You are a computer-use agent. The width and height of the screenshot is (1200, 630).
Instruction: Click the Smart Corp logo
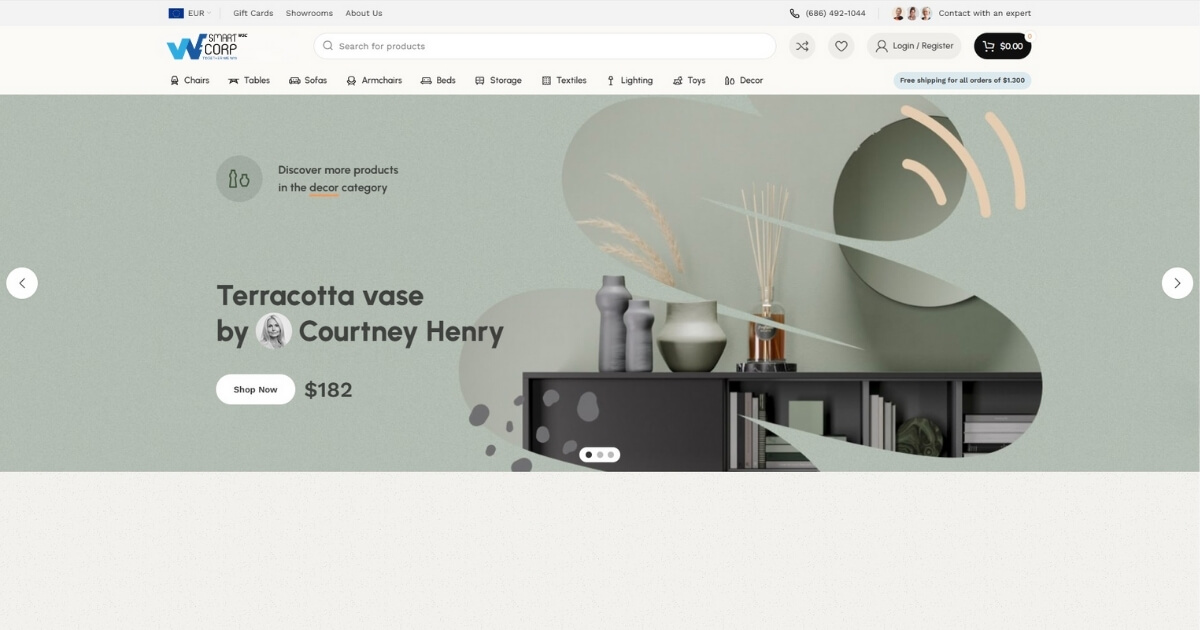pyautogui.click(x=206, y=46)
